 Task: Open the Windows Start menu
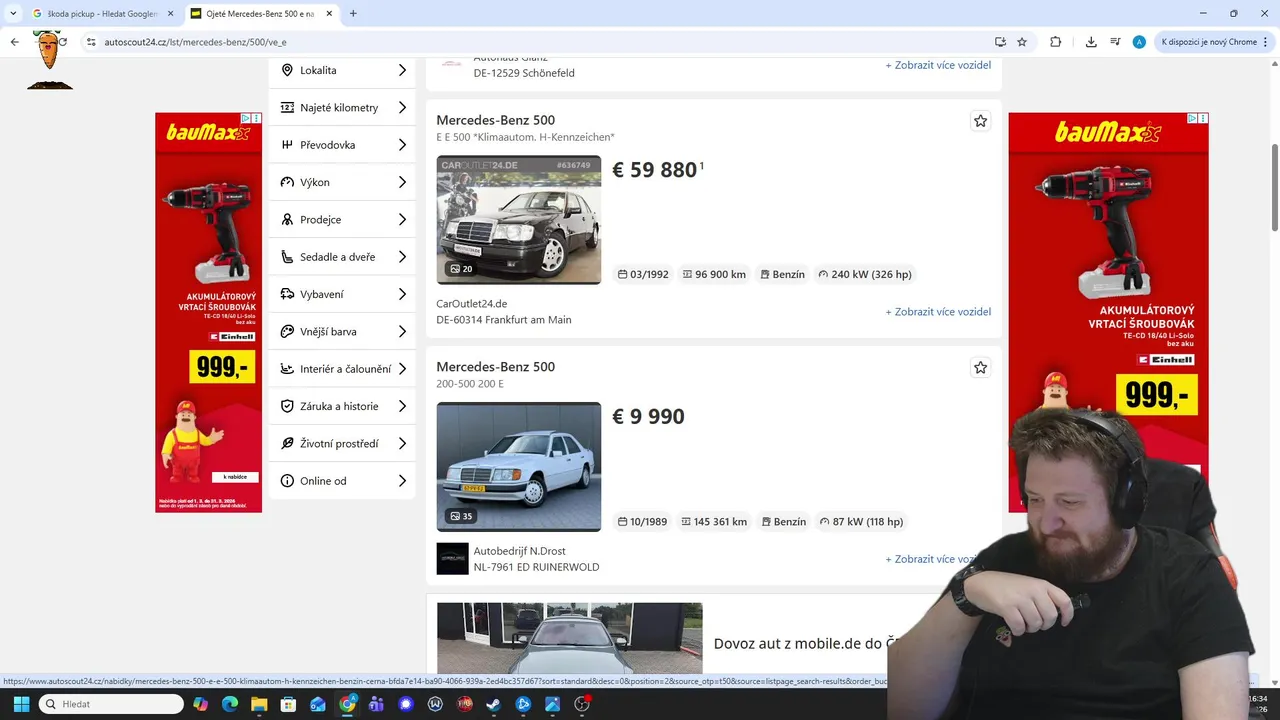coord(21,704)
